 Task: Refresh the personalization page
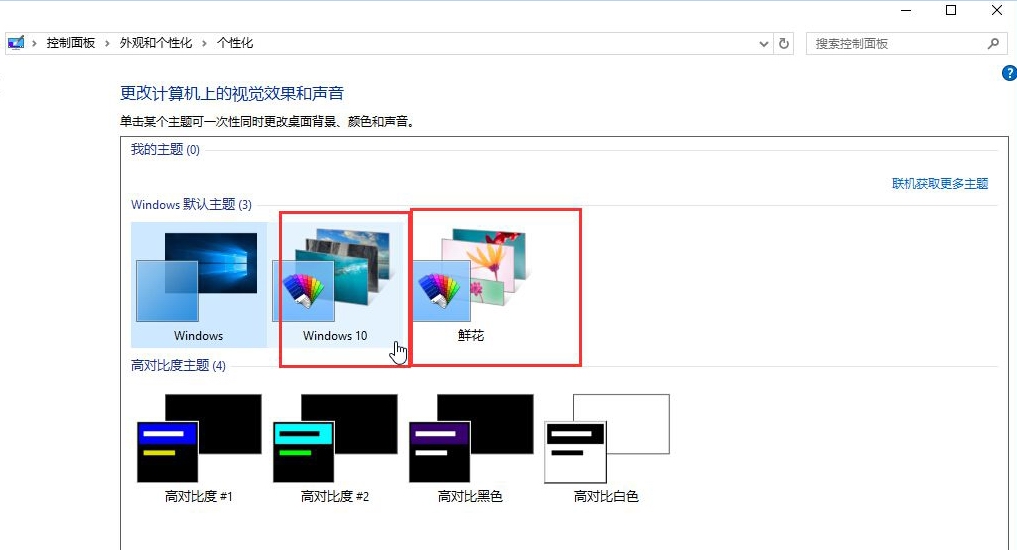click(784, 43)
